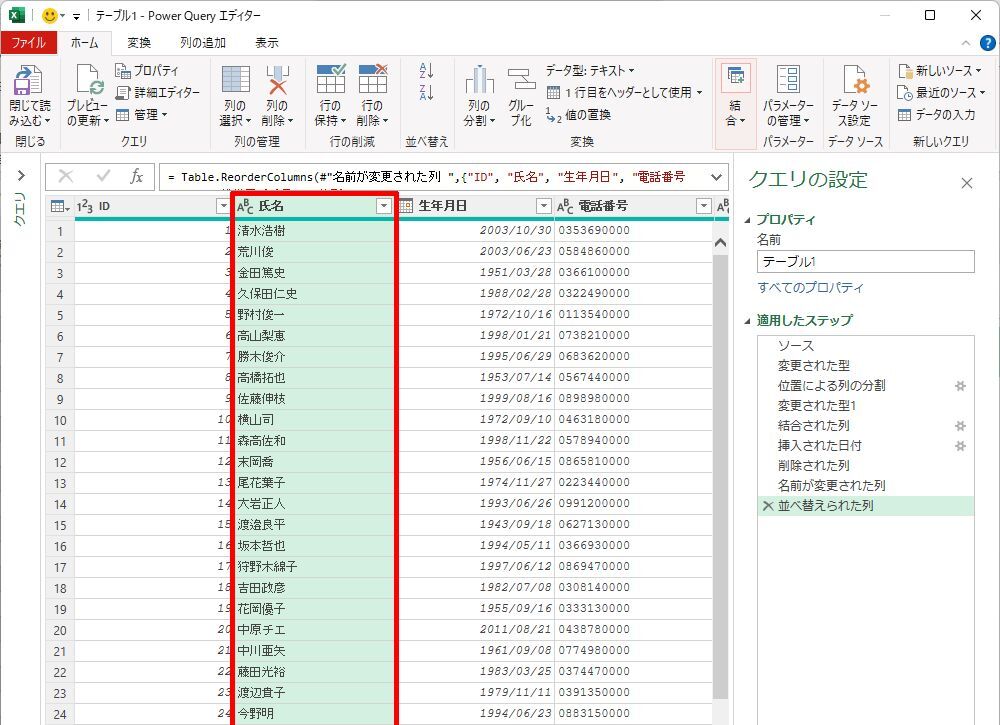This screenshot has width=1000, height=725.
Task: Open the filter dropdown on the 生年月日 column
Action: (543, 206)
